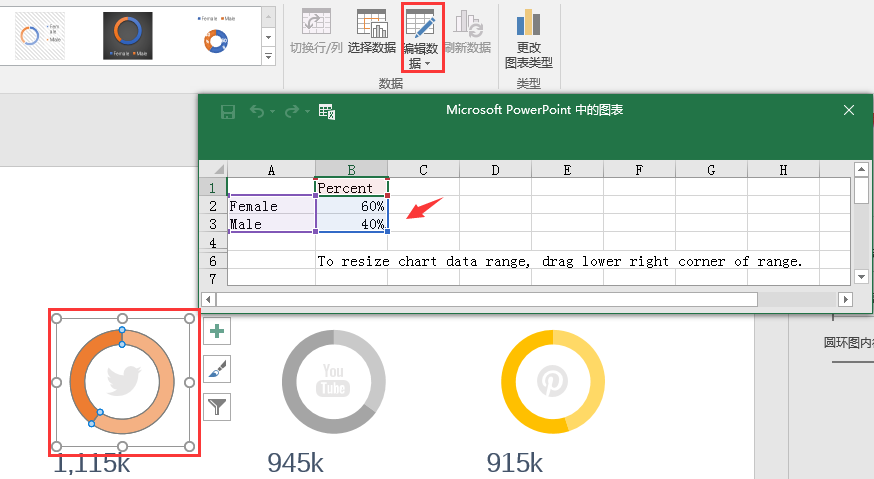This screenshot has width=874, height=479.
Task: Select row 3 header
Action: (213, 224)
